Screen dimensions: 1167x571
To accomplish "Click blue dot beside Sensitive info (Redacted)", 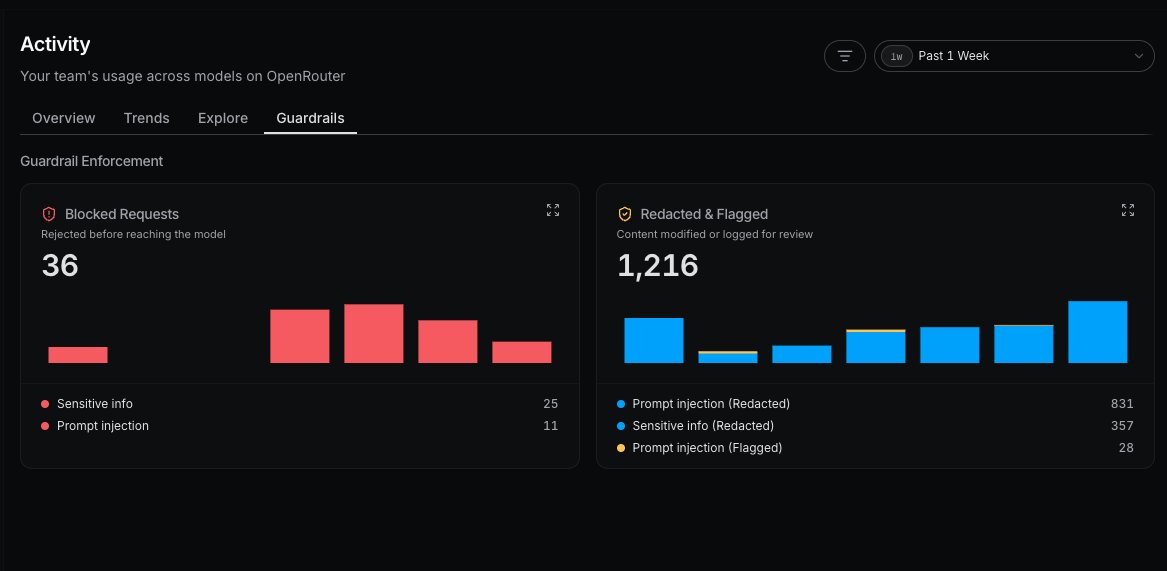I will coord(621,426).
